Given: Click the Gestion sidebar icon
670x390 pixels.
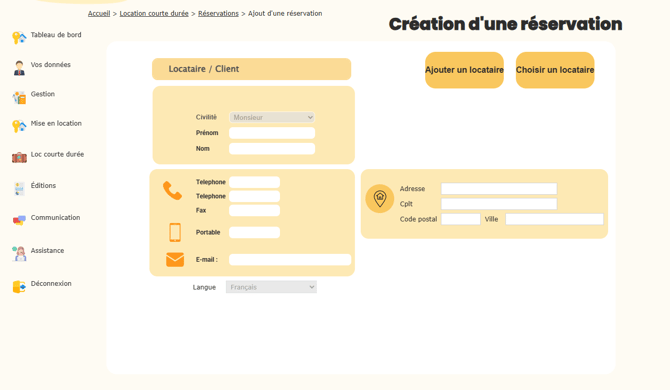Looking at the screenshot, I should [19, 97].
